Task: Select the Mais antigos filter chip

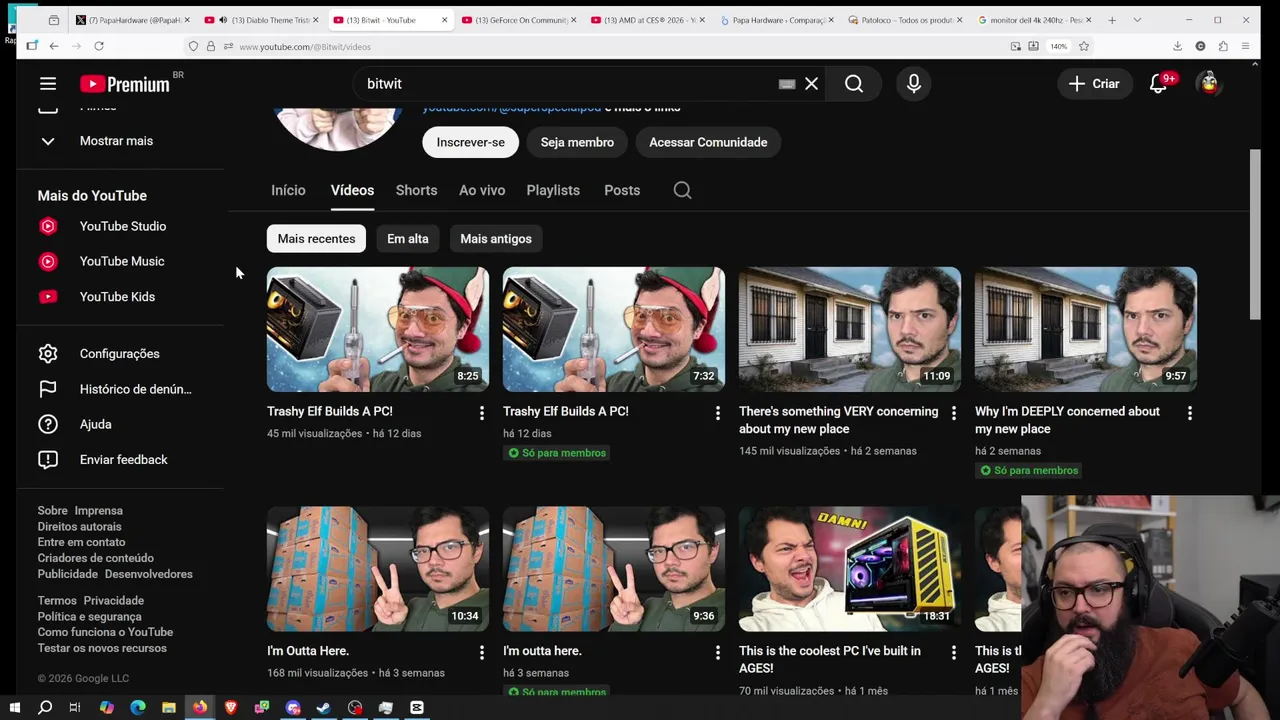Action: (496, 239)
